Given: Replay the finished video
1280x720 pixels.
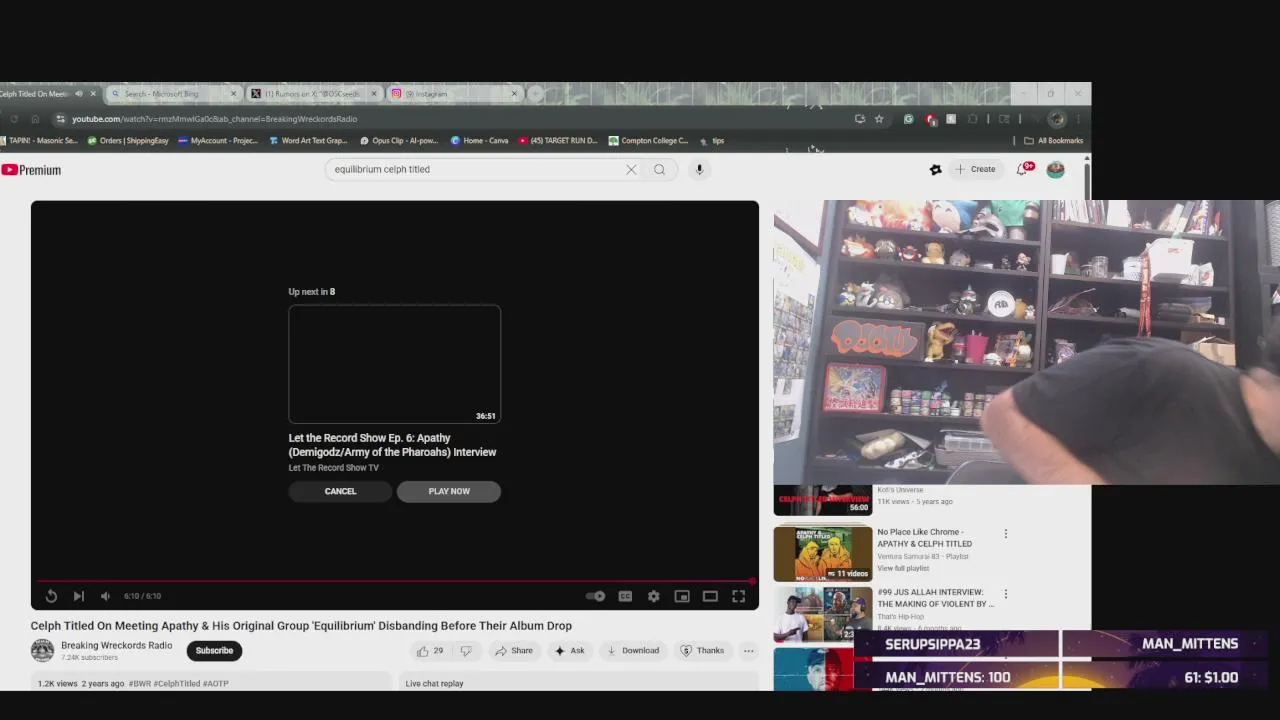Looking at the screenshot, I should click(51, 596).
